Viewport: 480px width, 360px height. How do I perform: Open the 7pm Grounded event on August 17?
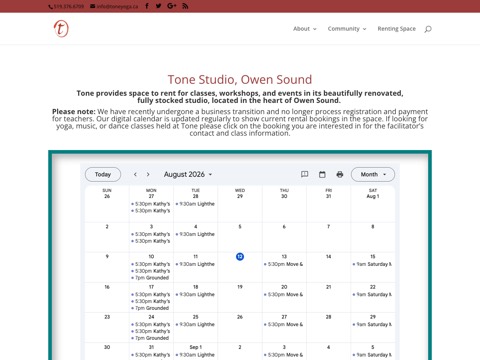click(151, 308)
